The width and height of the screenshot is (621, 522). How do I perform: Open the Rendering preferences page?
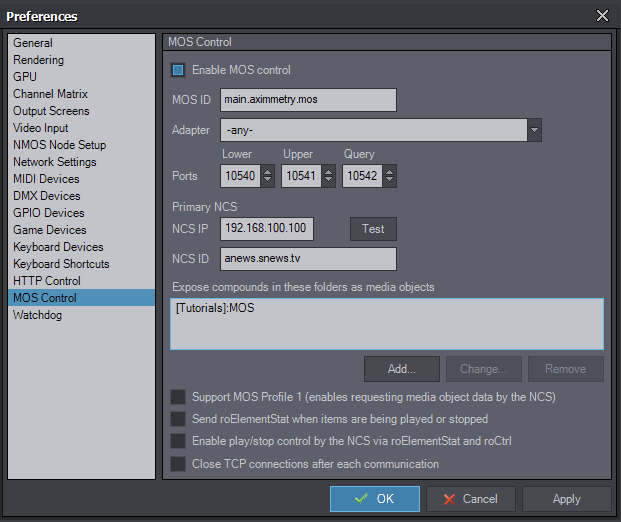pos(39,60)
